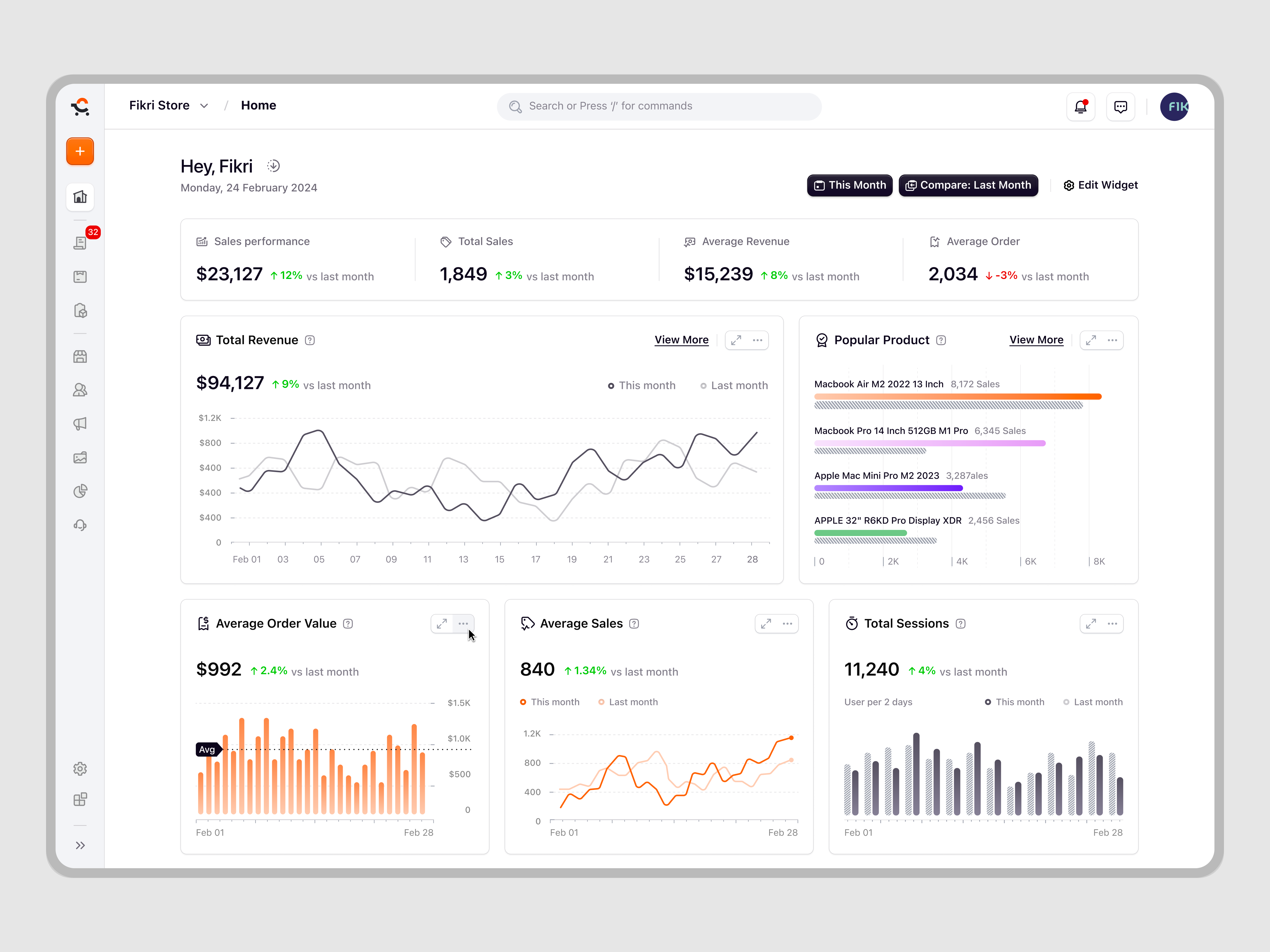This screenshot has height=952, width=1270.
Task: Select This month radio in Total Revenue chart
Action: click(x=611, y=385)
